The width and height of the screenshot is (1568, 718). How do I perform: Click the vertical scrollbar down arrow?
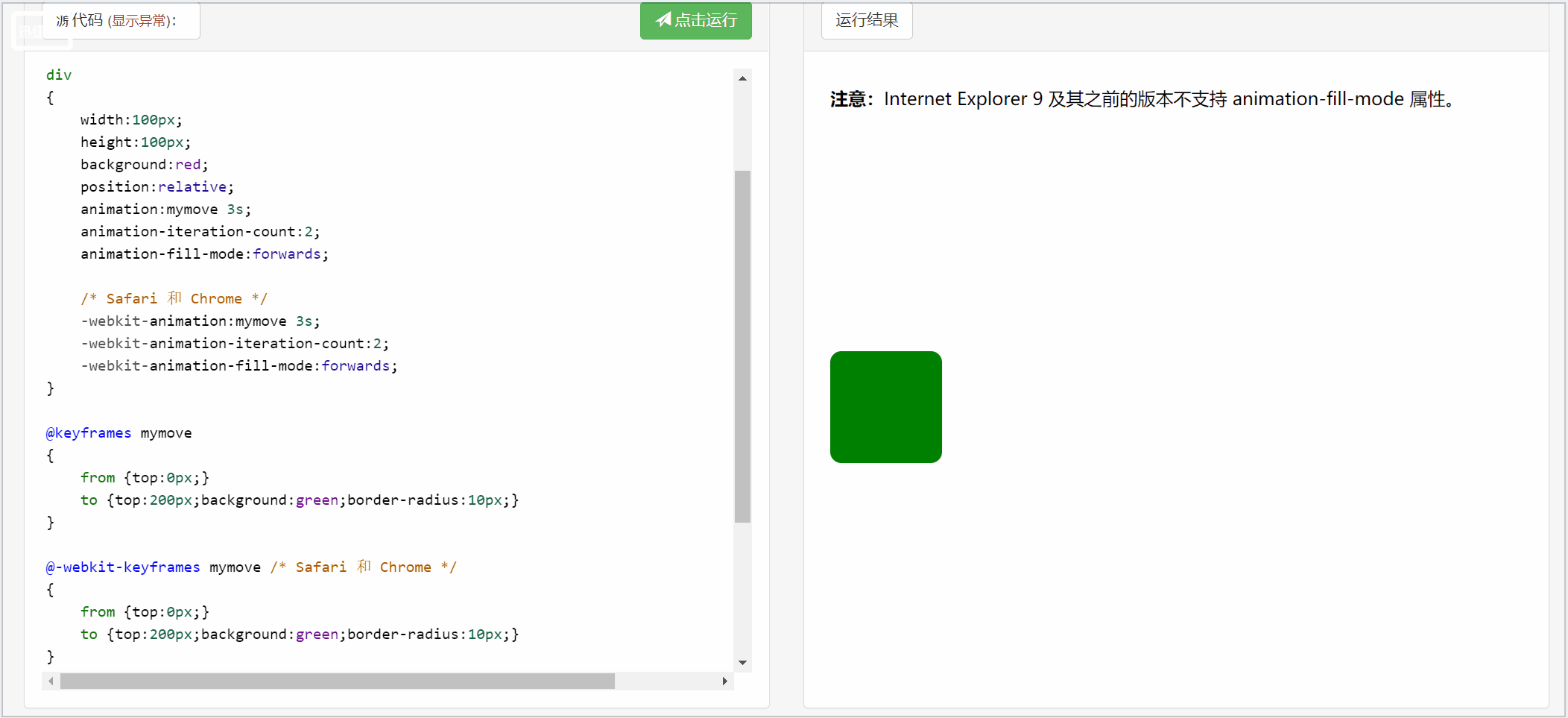point(742,662)
